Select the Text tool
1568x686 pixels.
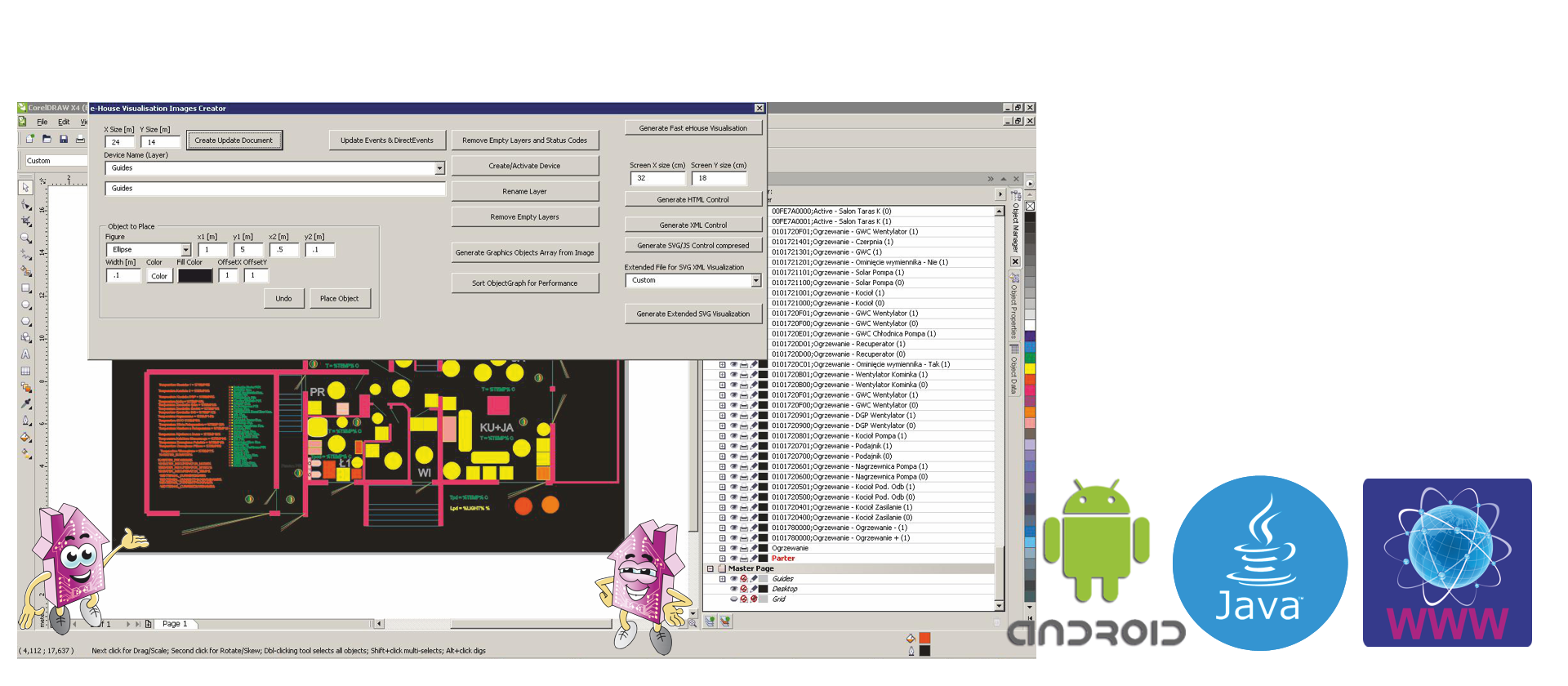click(25, 354)
